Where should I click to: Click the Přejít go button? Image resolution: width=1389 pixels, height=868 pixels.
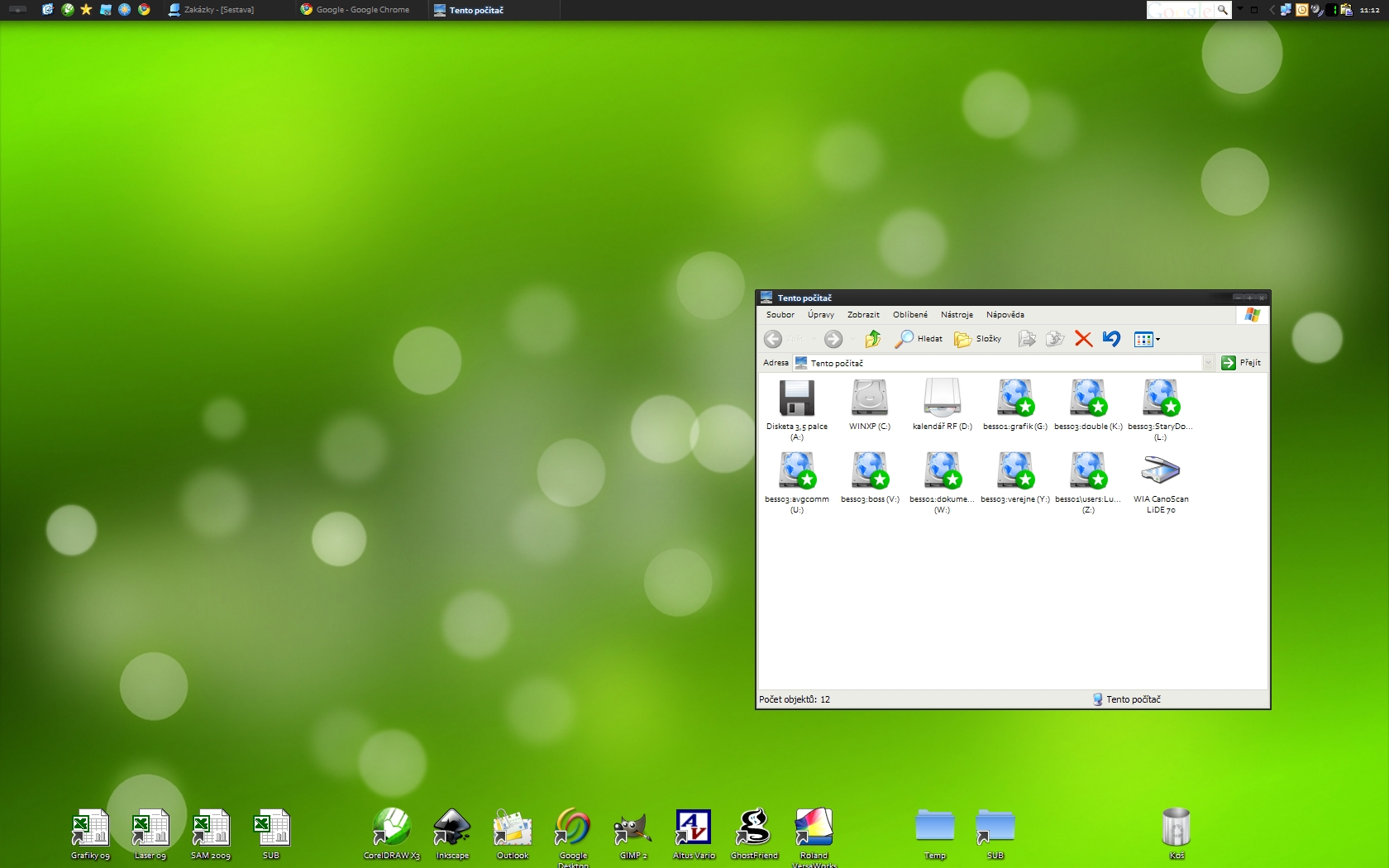tap(1241, 363)
